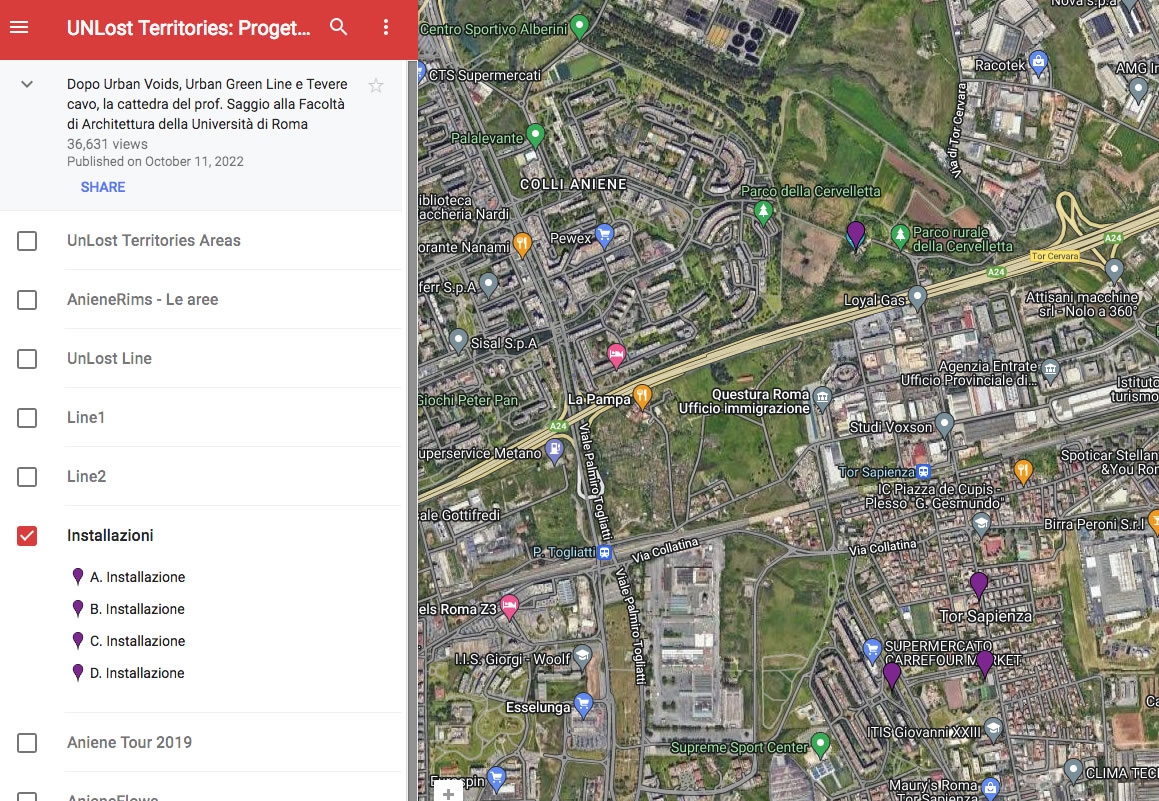
Task: Click the zoom in plus button
Action: 448,793
